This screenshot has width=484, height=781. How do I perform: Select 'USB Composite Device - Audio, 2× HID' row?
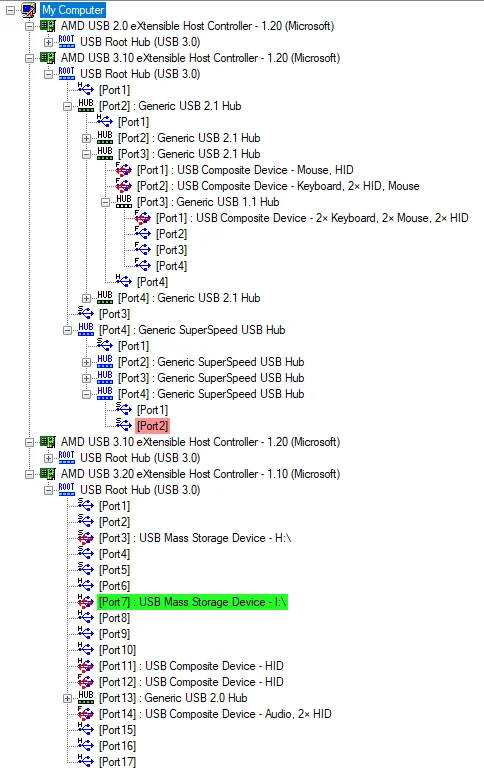point(215,714)
